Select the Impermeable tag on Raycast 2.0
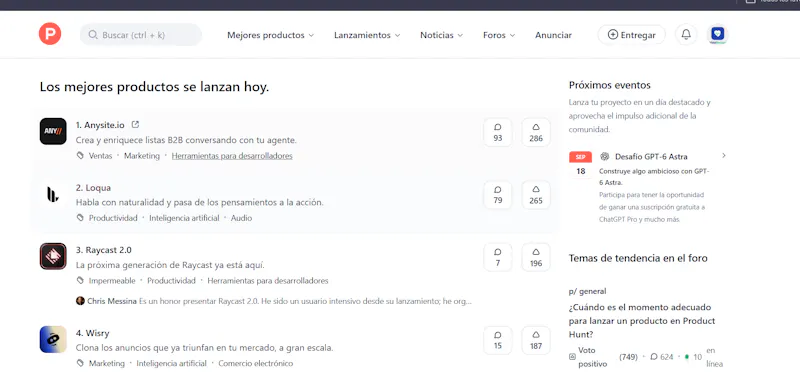800x388 pixels. click(x=112, y=281)
